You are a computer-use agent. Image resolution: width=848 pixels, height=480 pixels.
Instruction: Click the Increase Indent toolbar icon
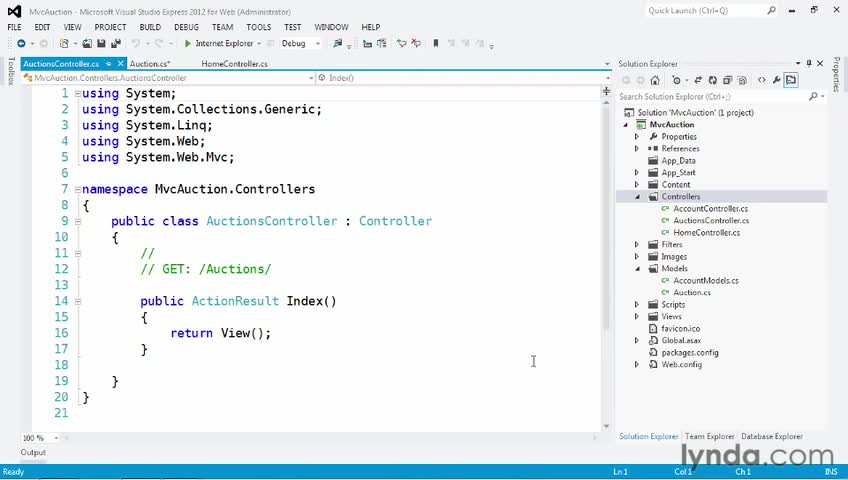[382, 43]
